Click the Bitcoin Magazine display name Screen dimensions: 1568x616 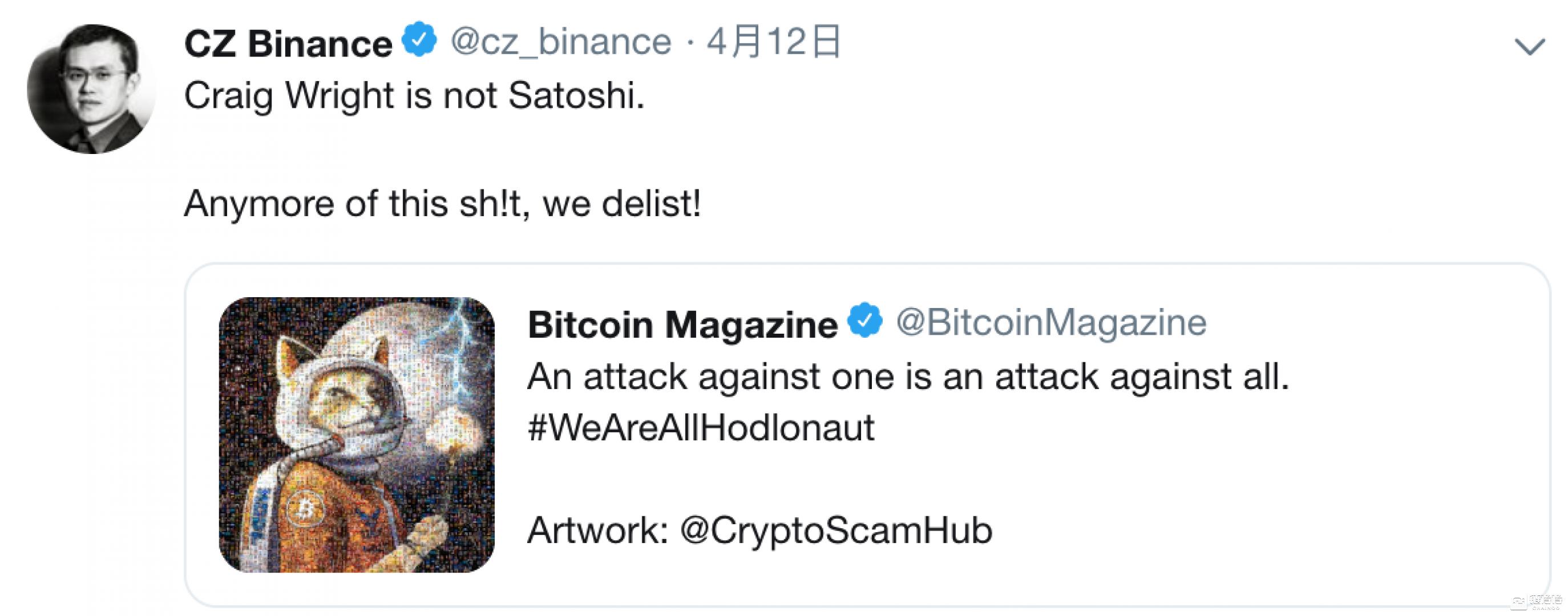(x=682, y=323)
